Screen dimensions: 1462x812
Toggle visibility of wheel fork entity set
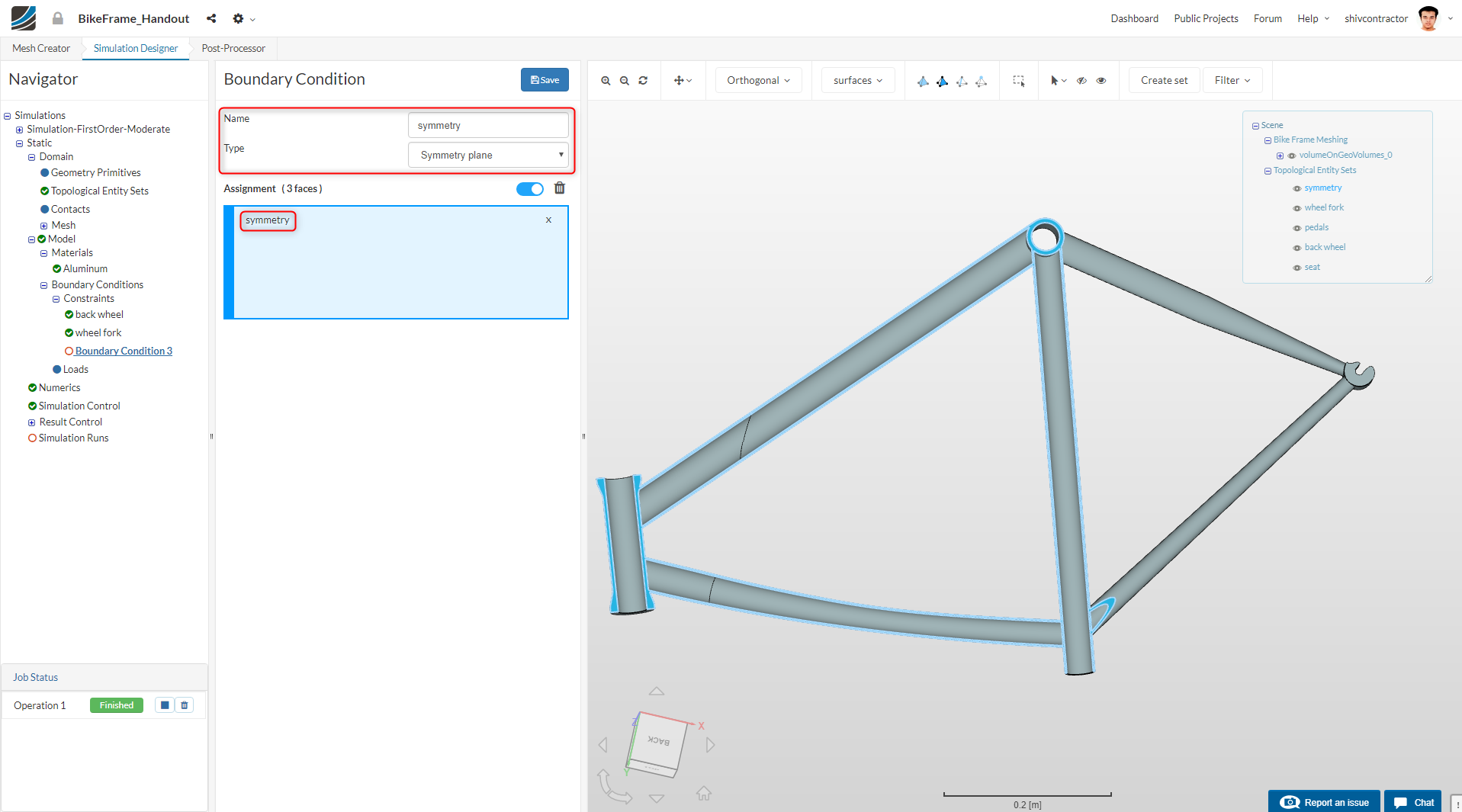pos(1297,208)
